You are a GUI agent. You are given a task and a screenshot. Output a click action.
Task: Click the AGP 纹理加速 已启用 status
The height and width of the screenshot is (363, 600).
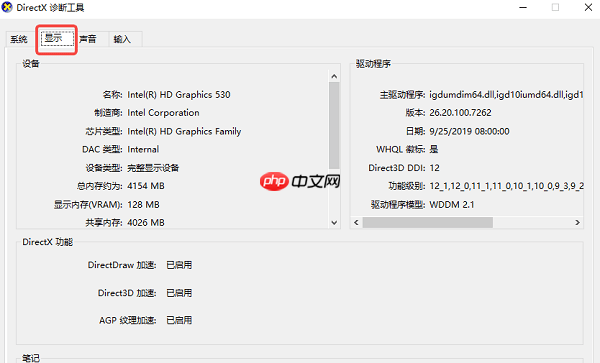click(x=179, y=320)
